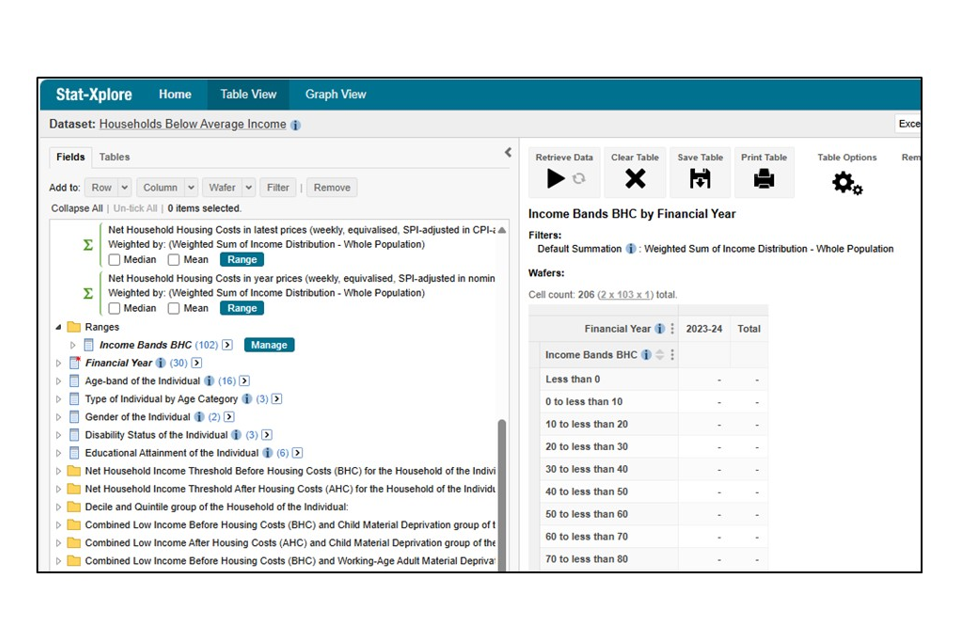Open the Households Below Average Income link

point(192,125)
